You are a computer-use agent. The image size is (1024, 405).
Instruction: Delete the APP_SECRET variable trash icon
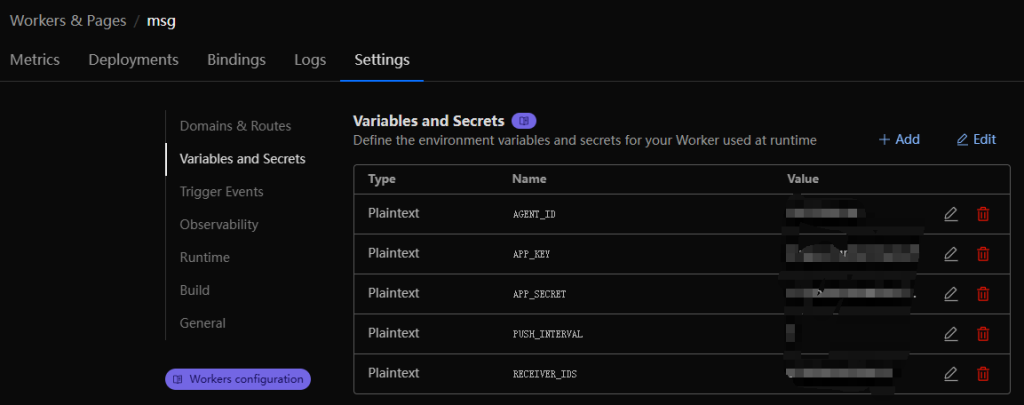(983, 294)
